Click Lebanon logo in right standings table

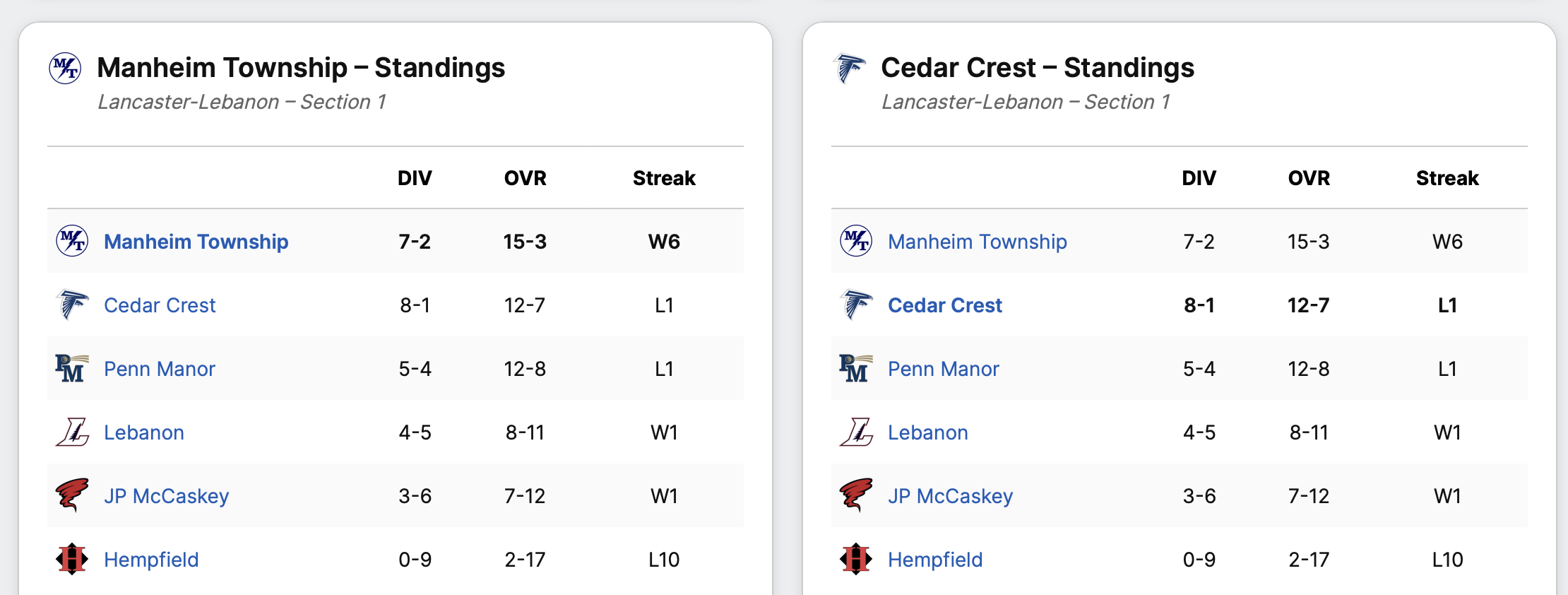(x=856, y=432)
